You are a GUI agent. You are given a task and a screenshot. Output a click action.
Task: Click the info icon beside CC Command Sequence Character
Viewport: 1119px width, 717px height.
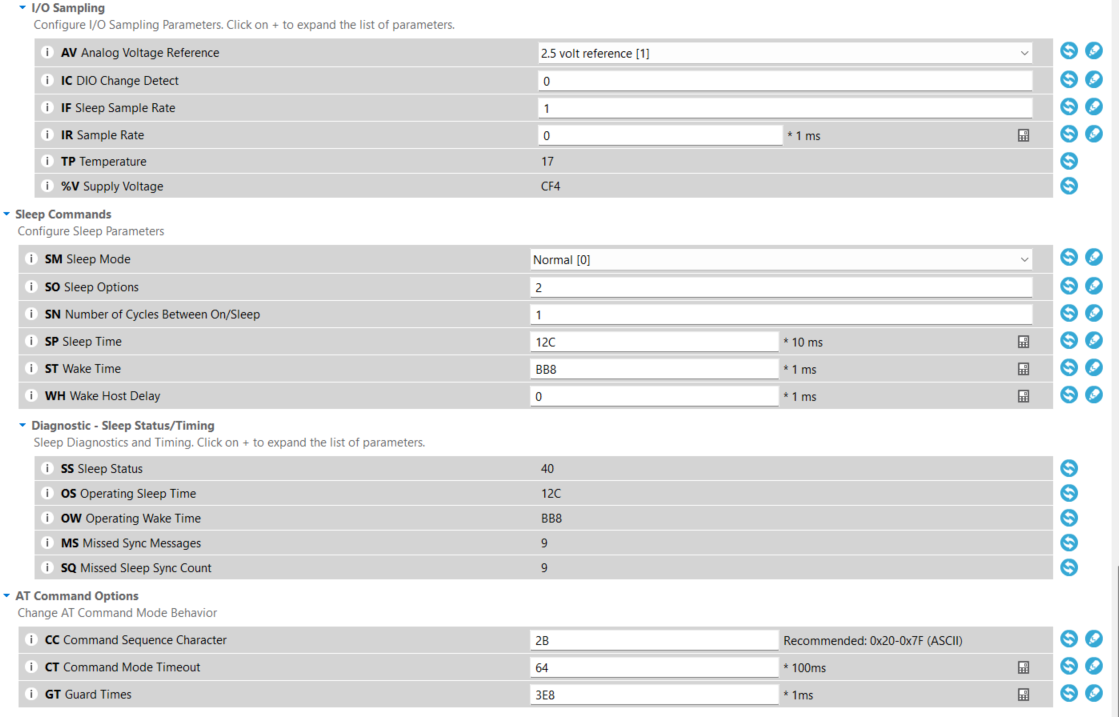tap(31, 640)
